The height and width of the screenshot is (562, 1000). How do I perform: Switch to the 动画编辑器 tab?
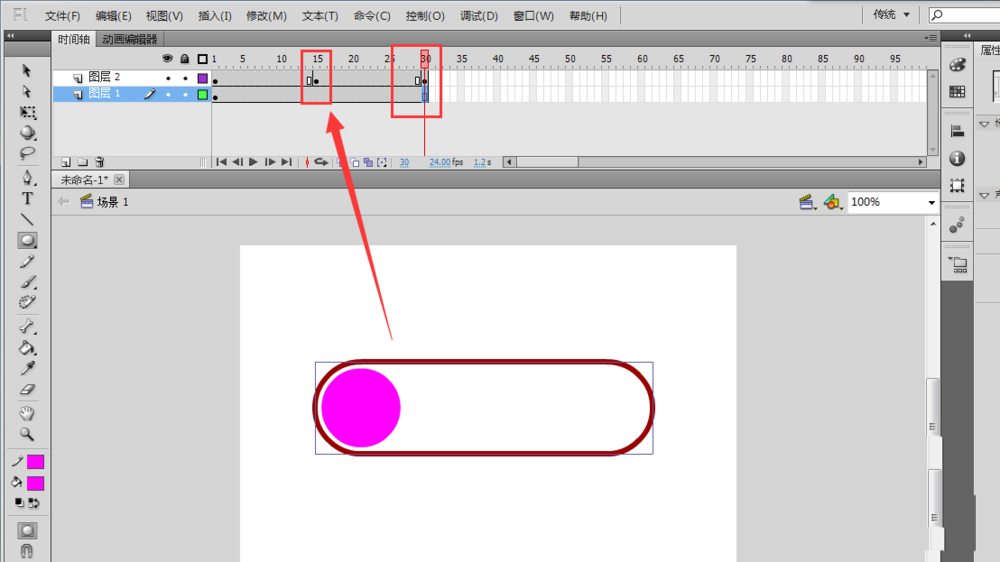(x=129, y=39)
